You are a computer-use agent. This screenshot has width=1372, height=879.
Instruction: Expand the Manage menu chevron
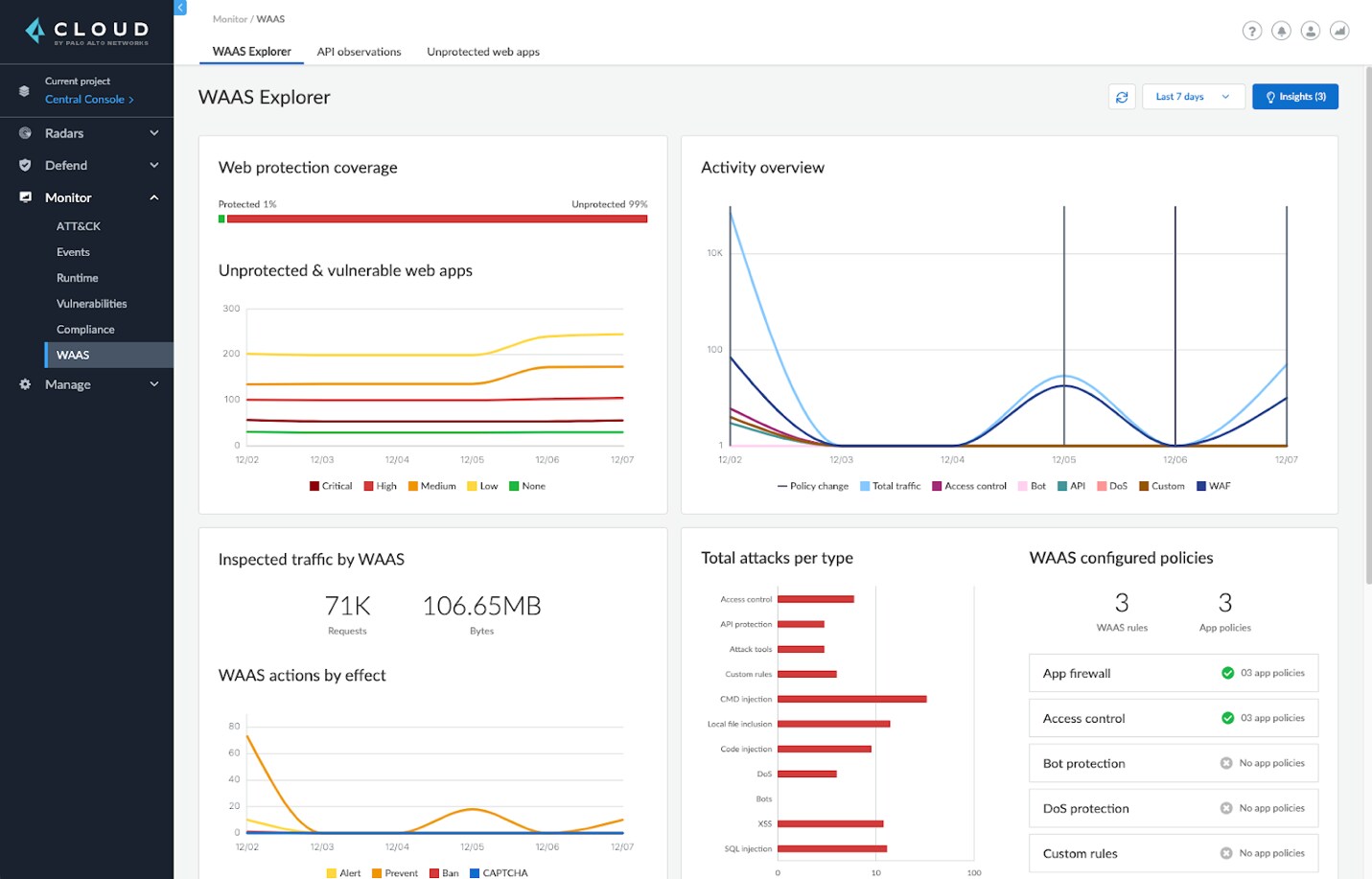(154, 384)
